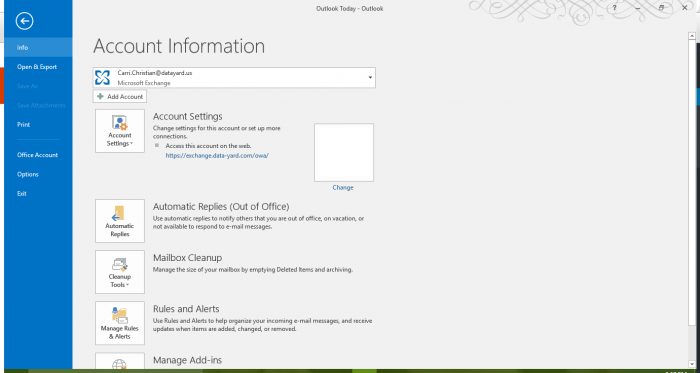
Task: Click the scrollbar down arrow
Action: 692,364
